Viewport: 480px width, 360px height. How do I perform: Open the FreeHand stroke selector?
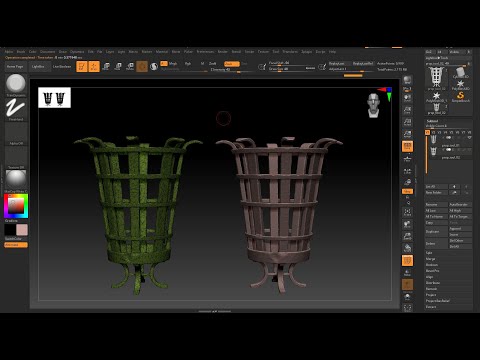[x=16, y=109]
